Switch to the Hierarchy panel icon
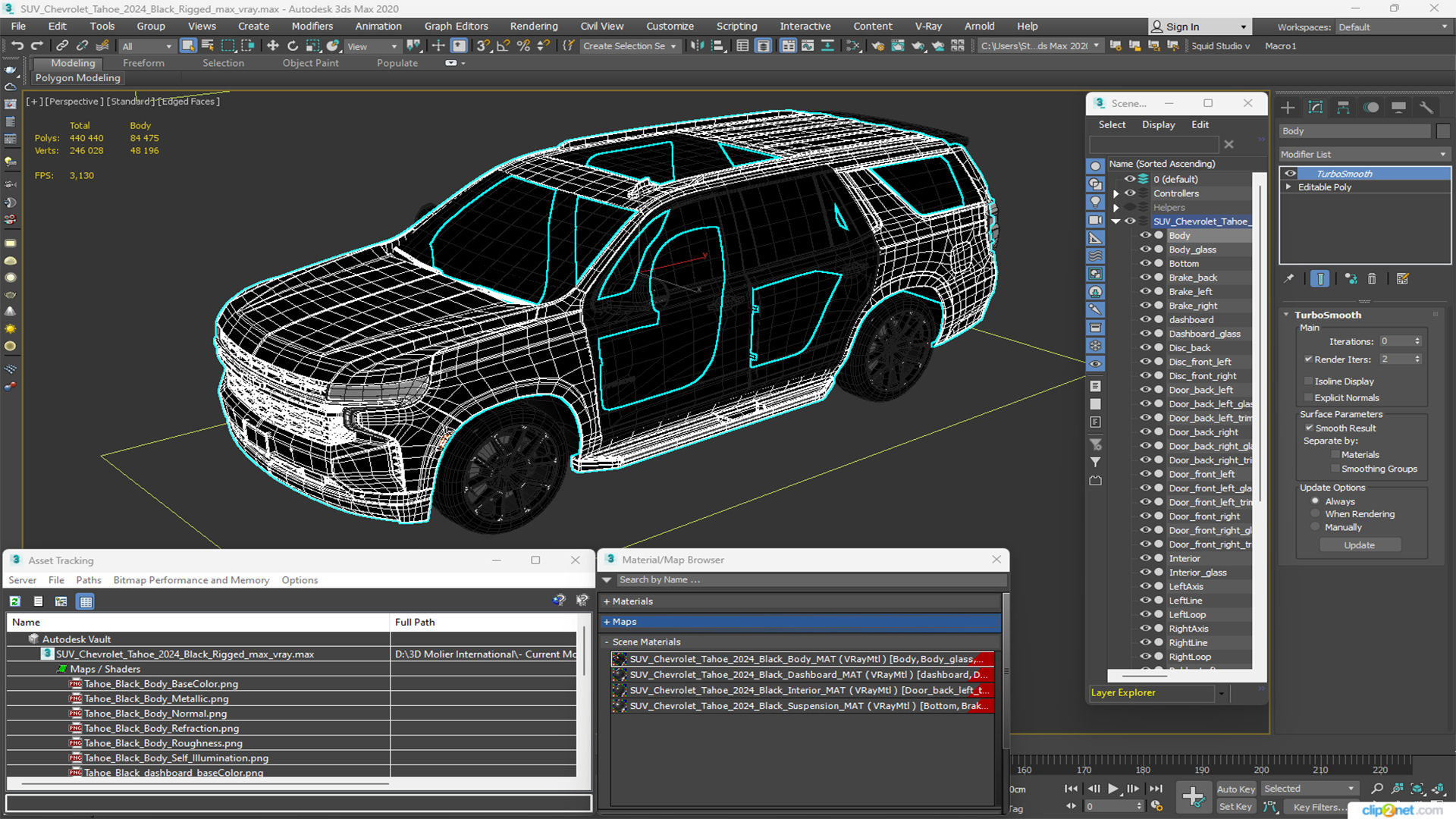Screen dimensions: 1456x819 [1343, 108]
